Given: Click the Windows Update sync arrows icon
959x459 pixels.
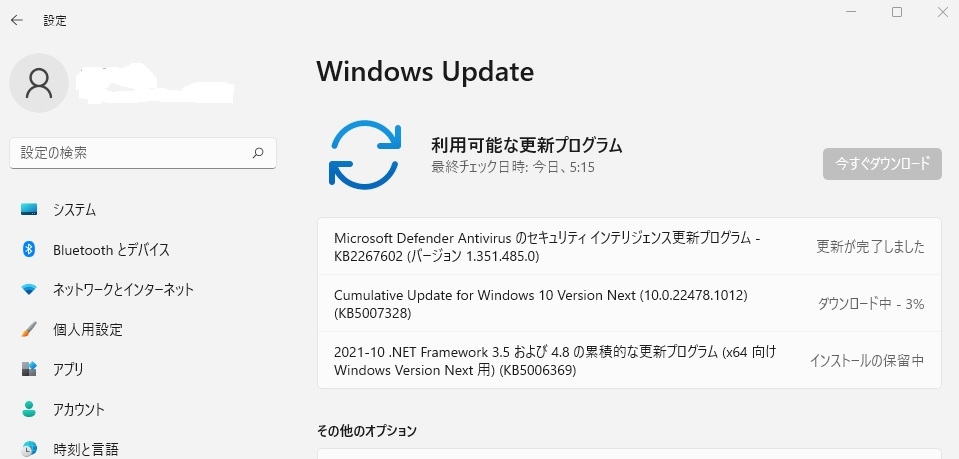Looking at the screenshot, I should [366, 157].
